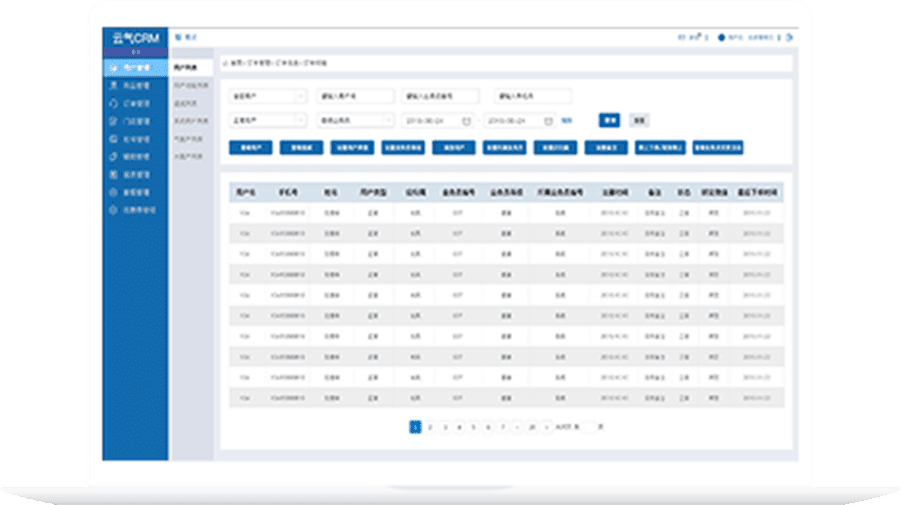Click the 注册时间 column header
This screenshot has width=901, height=505.
click(x=615, y=192)
